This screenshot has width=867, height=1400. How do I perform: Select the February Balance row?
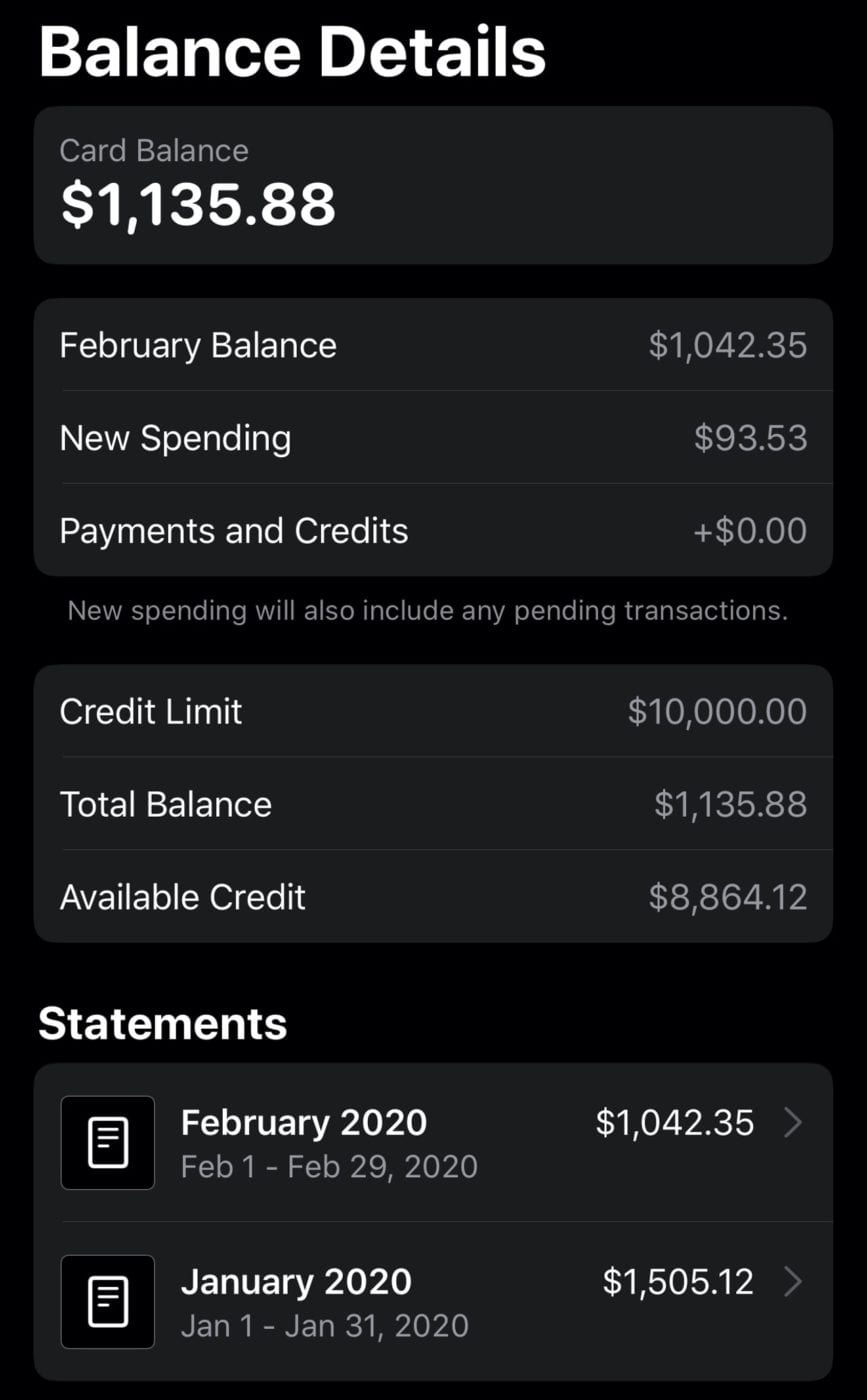point(433,345)
